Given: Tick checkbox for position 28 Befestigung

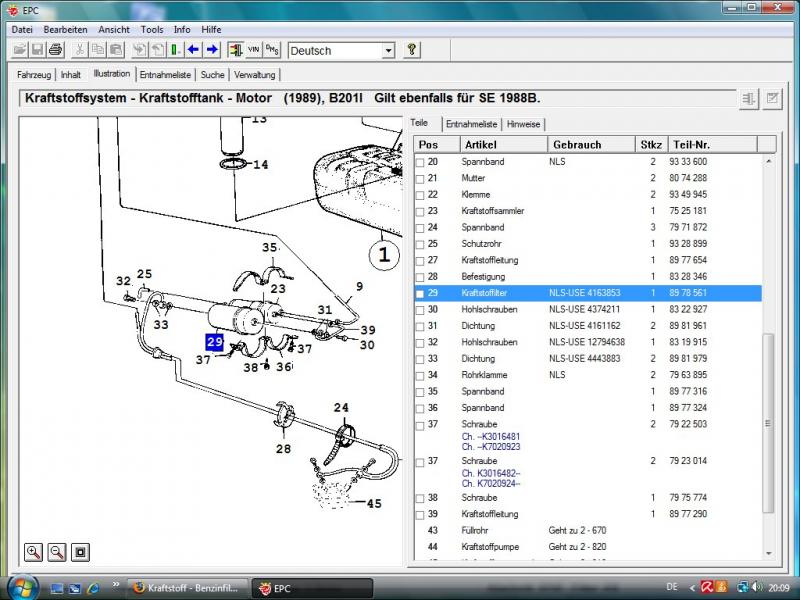Looking at the screenshot, I should click(420, 278).
